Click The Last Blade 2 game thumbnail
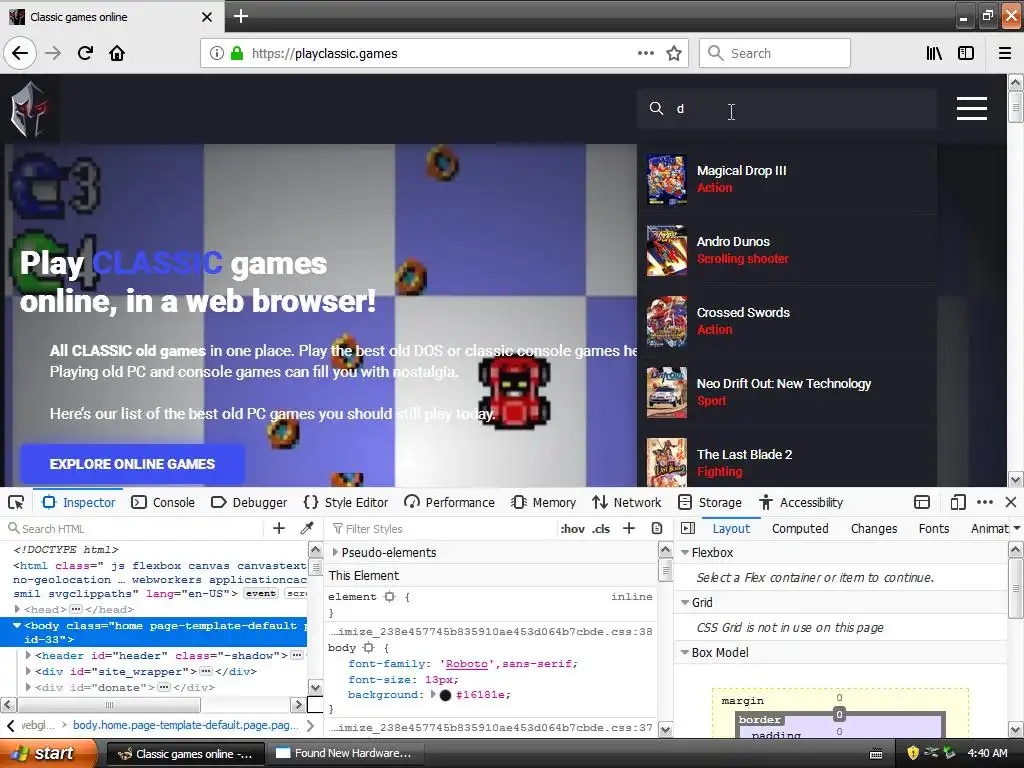Image resolution: width=1024 pixels, height=768 pixels. (667, 462)
